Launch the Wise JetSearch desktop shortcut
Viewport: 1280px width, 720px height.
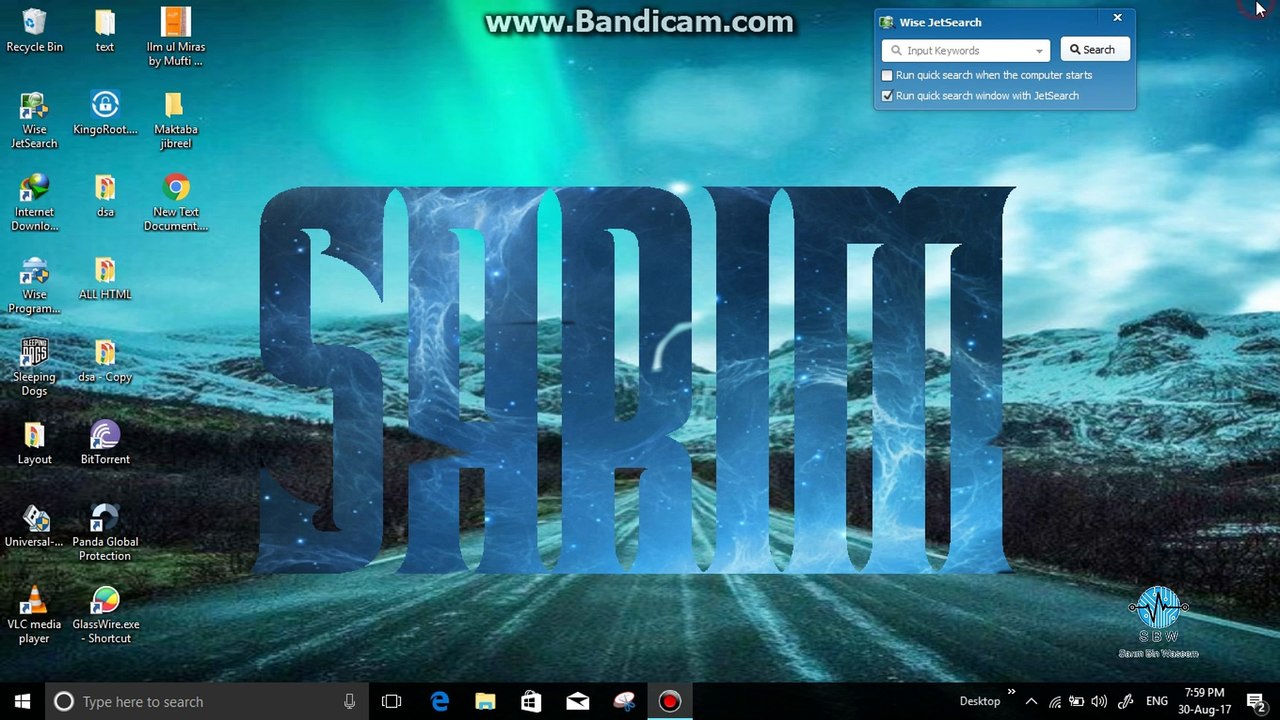pyautogui.click(x=34, y=119)
